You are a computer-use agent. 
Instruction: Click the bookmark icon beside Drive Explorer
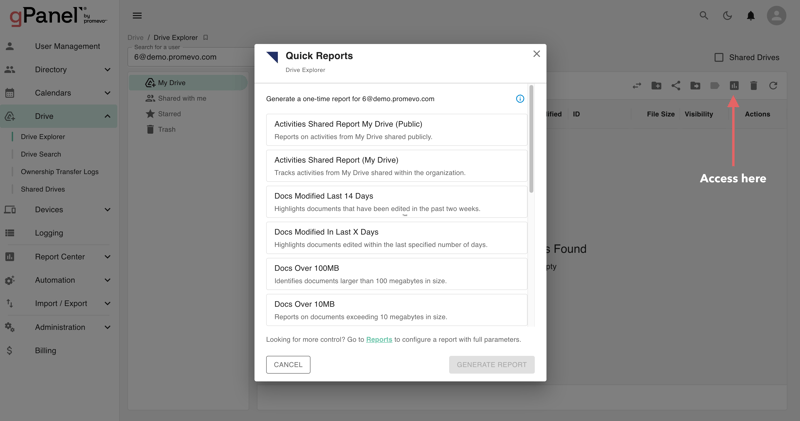coord(206,38)
